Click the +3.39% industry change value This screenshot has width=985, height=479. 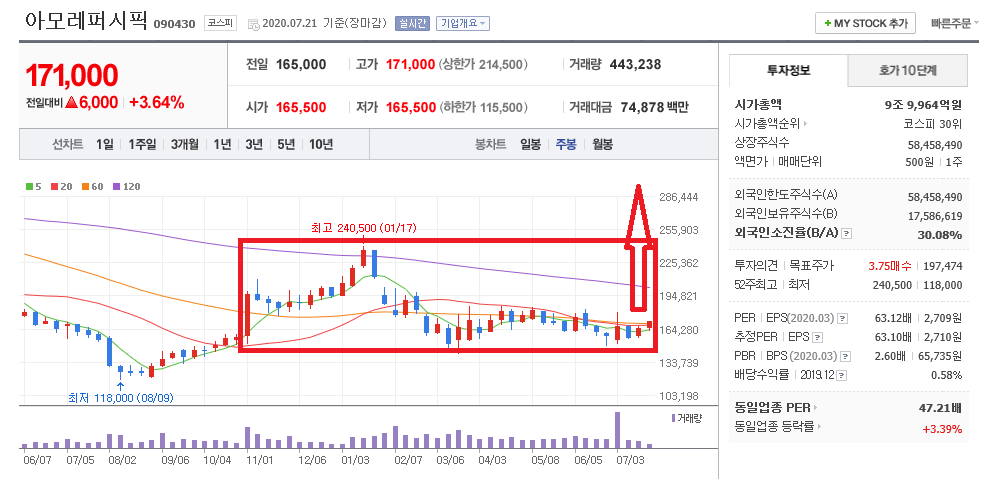[942, 429]
